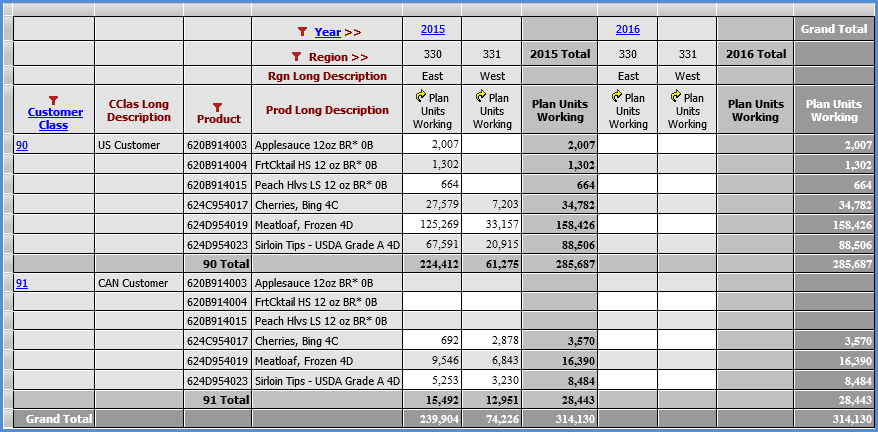The image size is (878, 432).
Task: Open the Year hyperlink in header
Action: (328, 32)
